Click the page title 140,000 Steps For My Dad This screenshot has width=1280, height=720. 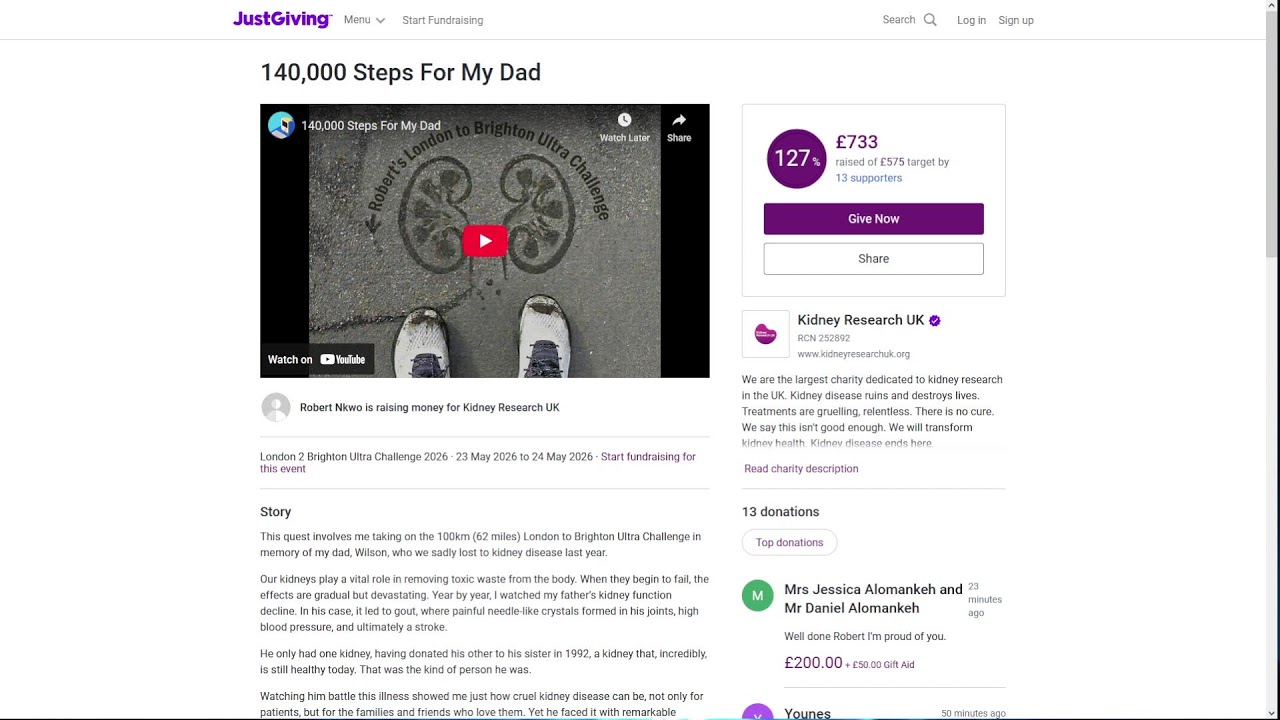[x=401, y=72]
